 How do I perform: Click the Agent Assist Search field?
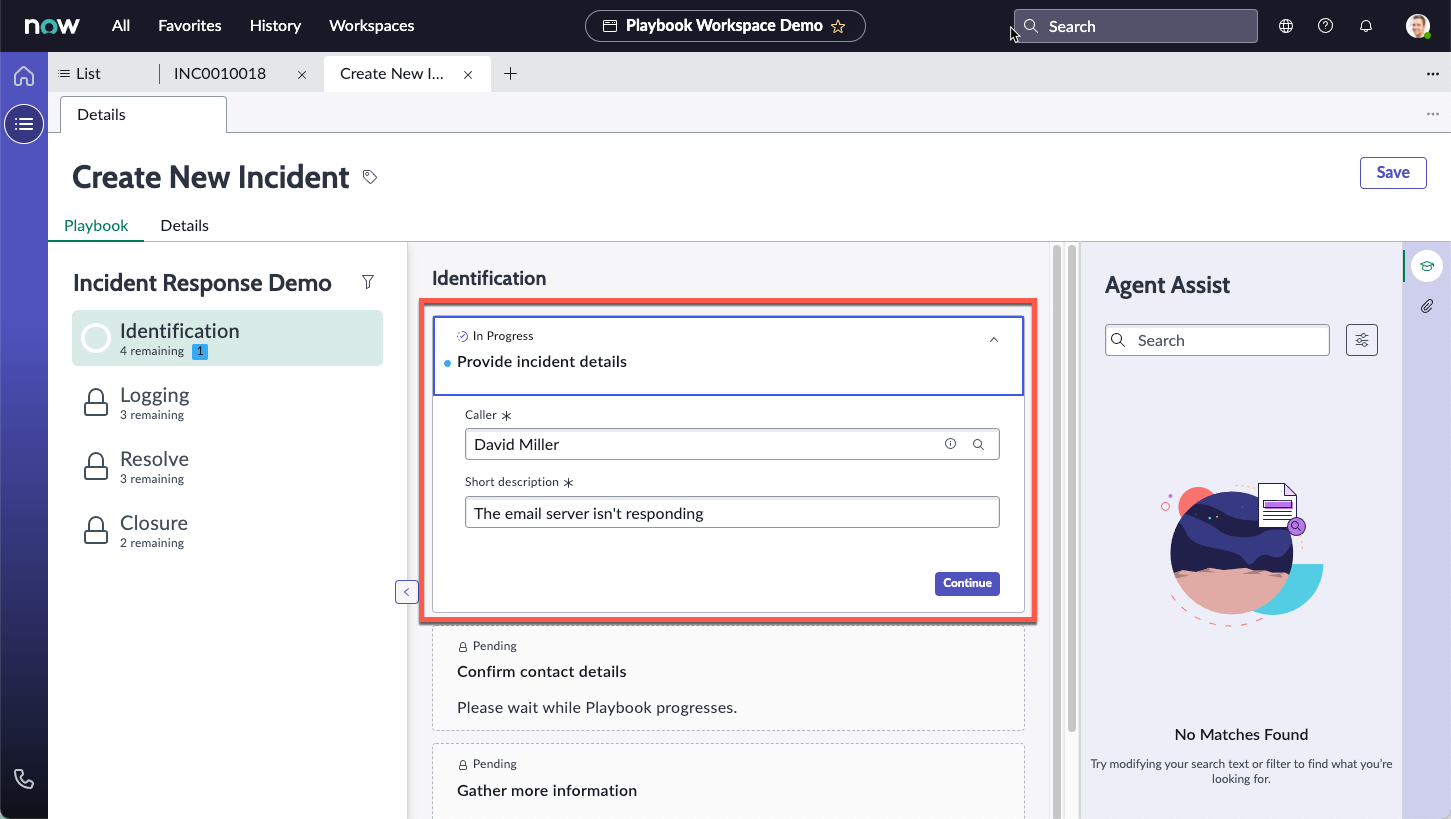(x=1217, y=340)
